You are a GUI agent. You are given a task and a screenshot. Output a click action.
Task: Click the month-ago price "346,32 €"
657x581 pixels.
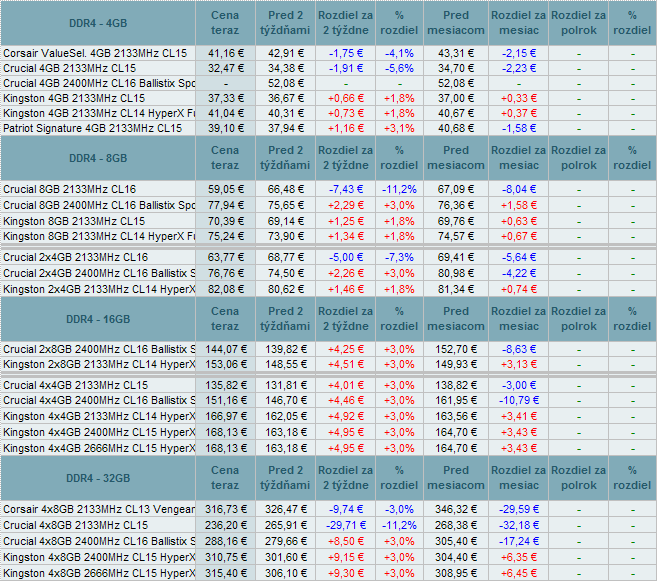tap(456, 509)
